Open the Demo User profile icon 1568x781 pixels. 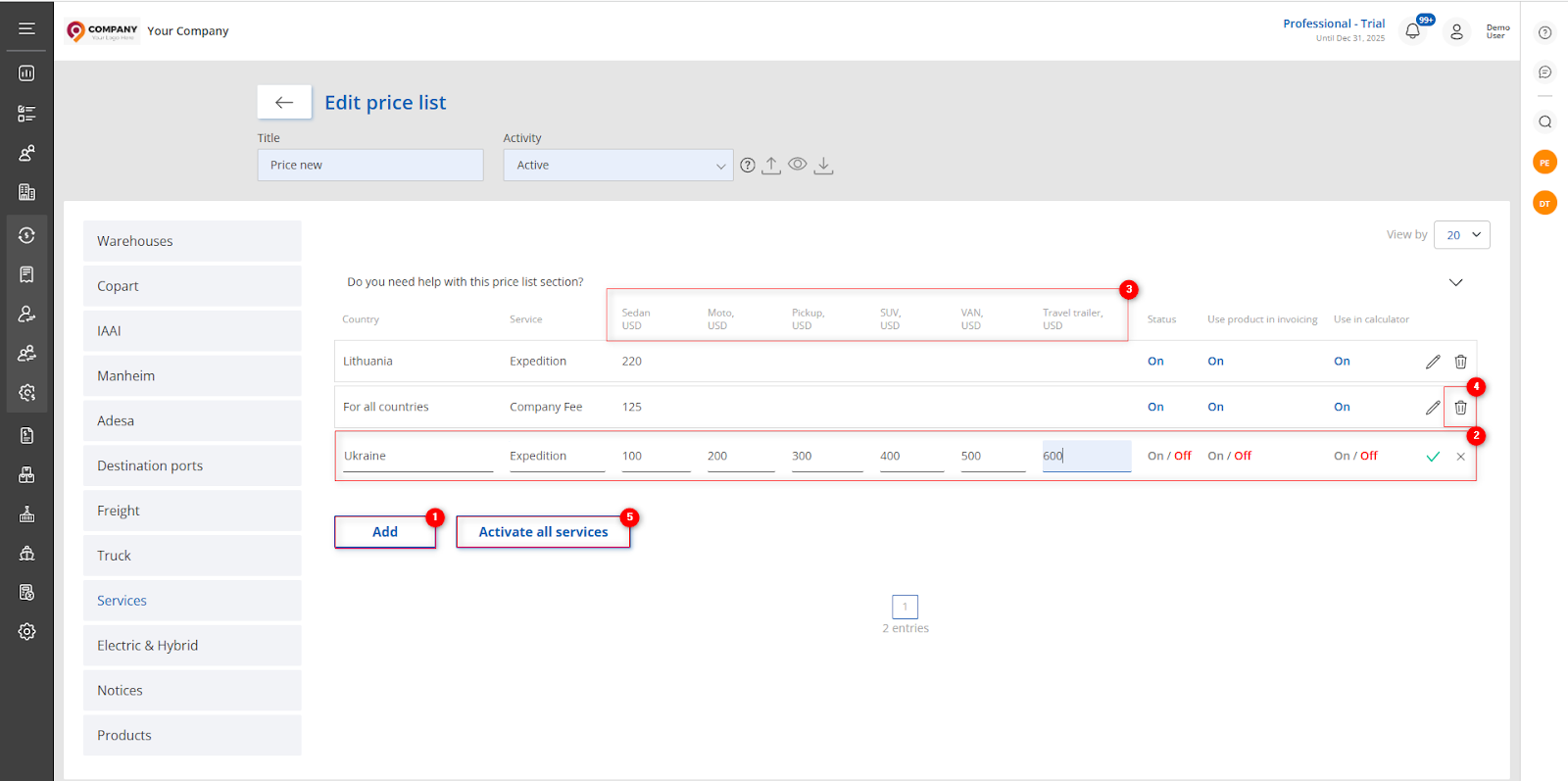click(x=1457, y=31)
